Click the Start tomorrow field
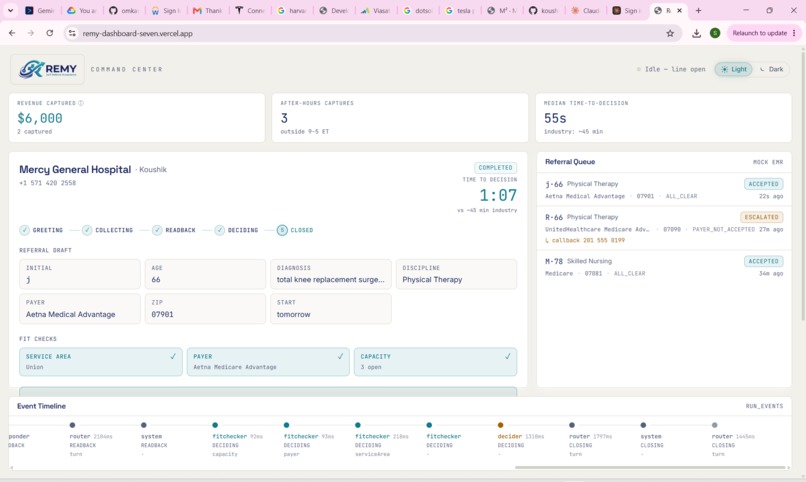 331,308
